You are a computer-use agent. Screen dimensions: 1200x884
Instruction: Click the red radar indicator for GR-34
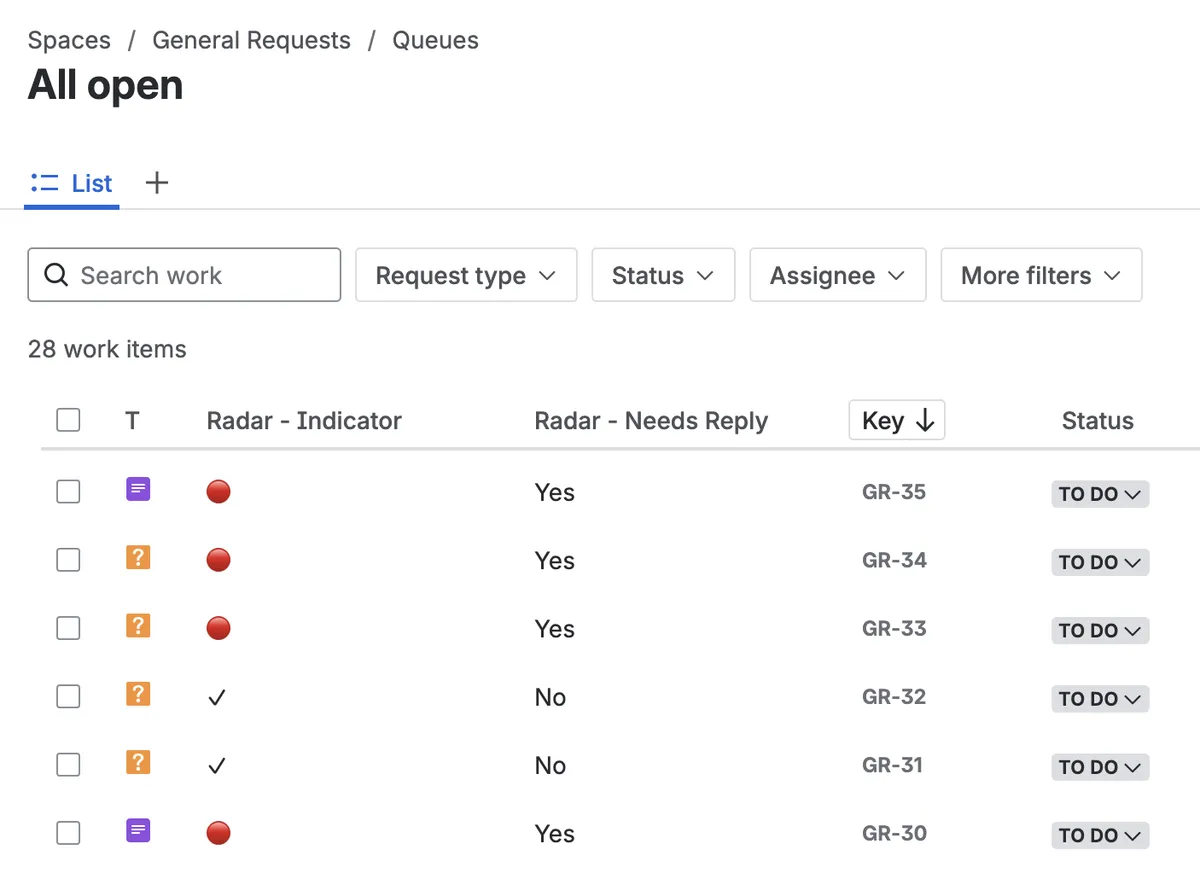coord(218,559)
